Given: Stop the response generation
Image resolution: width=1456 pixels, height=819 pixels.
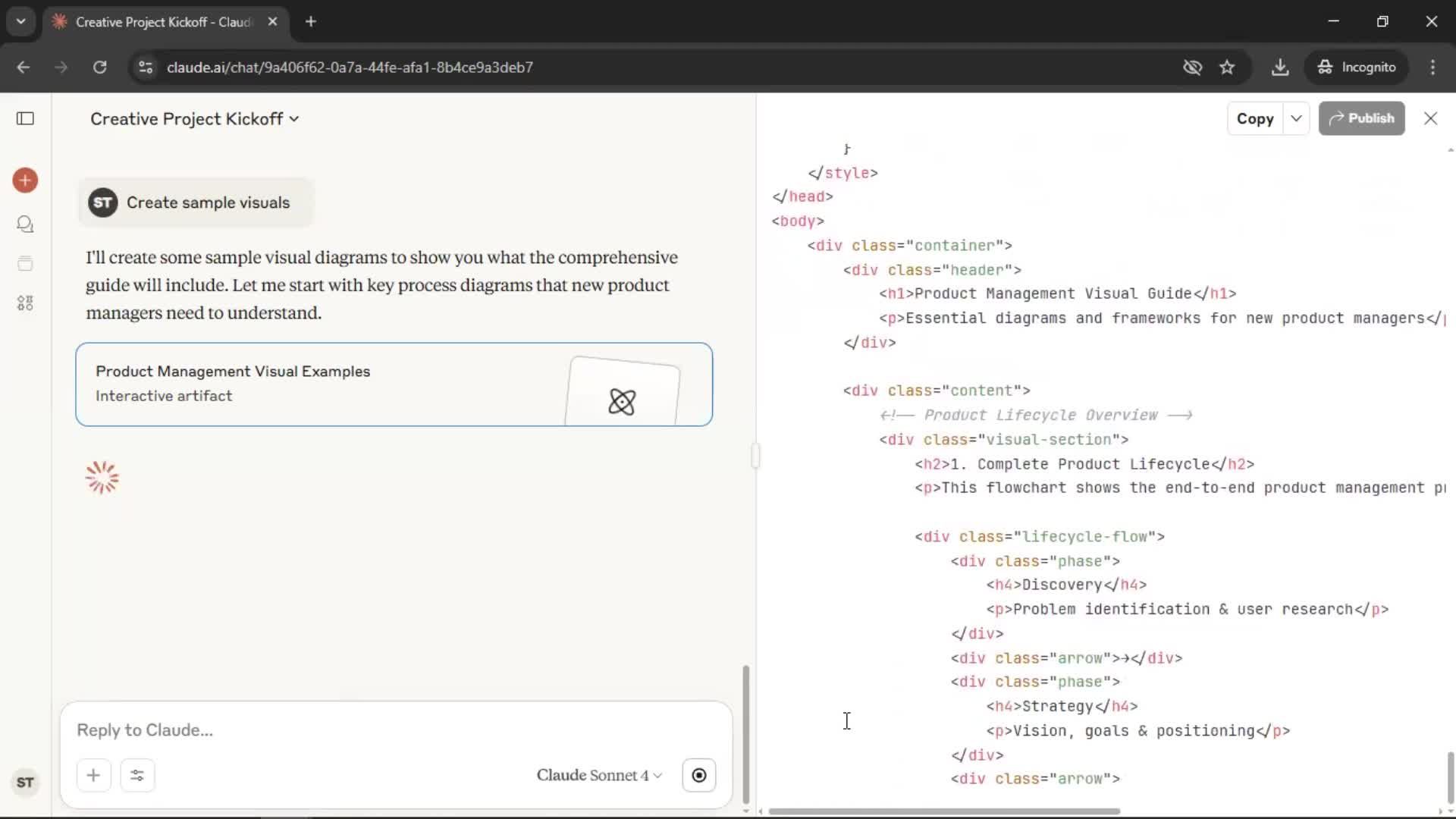Looking at the screenshot, I should [699, 775].
